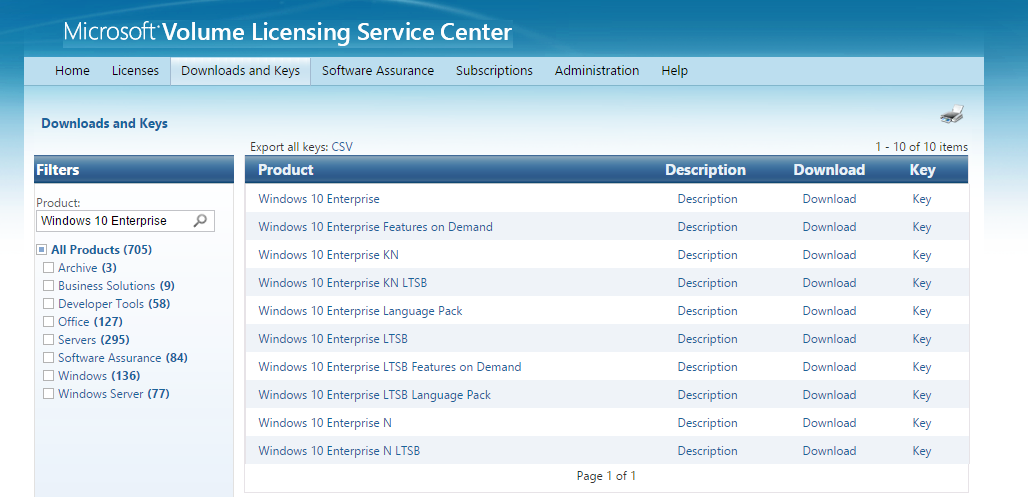Check the Servers filter checkbox
This screenshot has width=1028, height=497.
48,340
